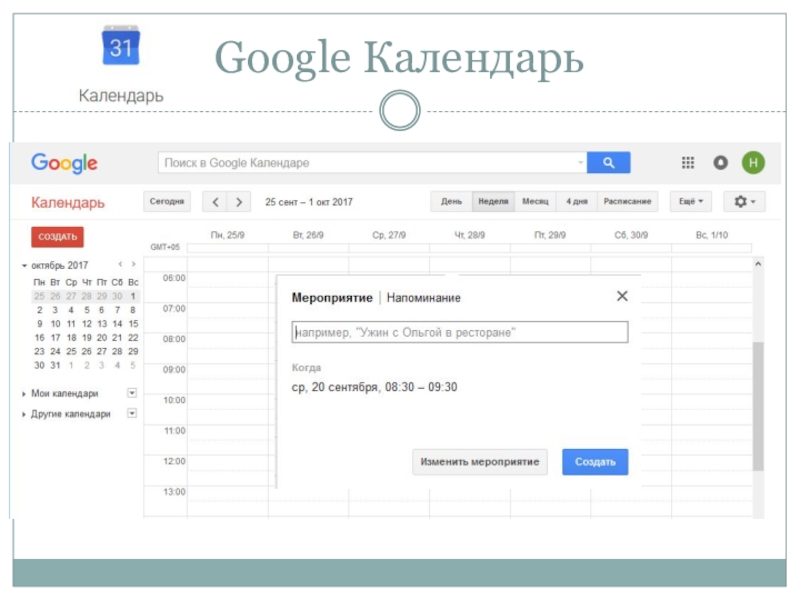Select the Вт, 26/9 column header

pyautogui.click(x=308, y=235)
